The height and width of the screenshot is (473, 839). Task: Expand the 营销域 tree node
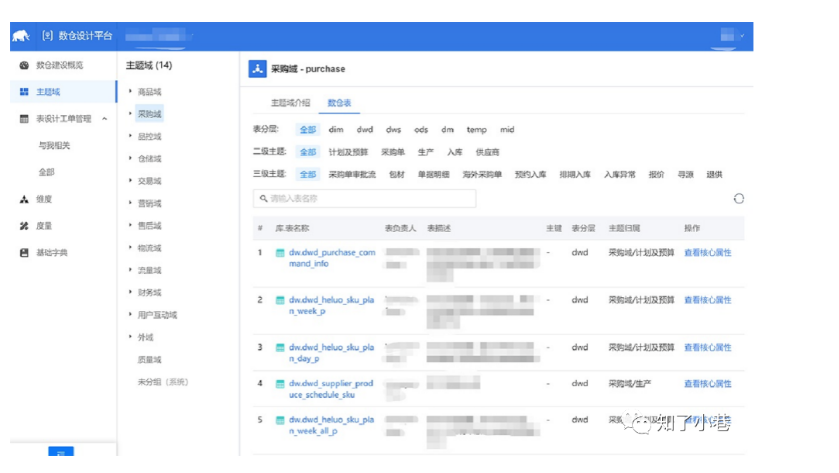(x=130, y=203)
